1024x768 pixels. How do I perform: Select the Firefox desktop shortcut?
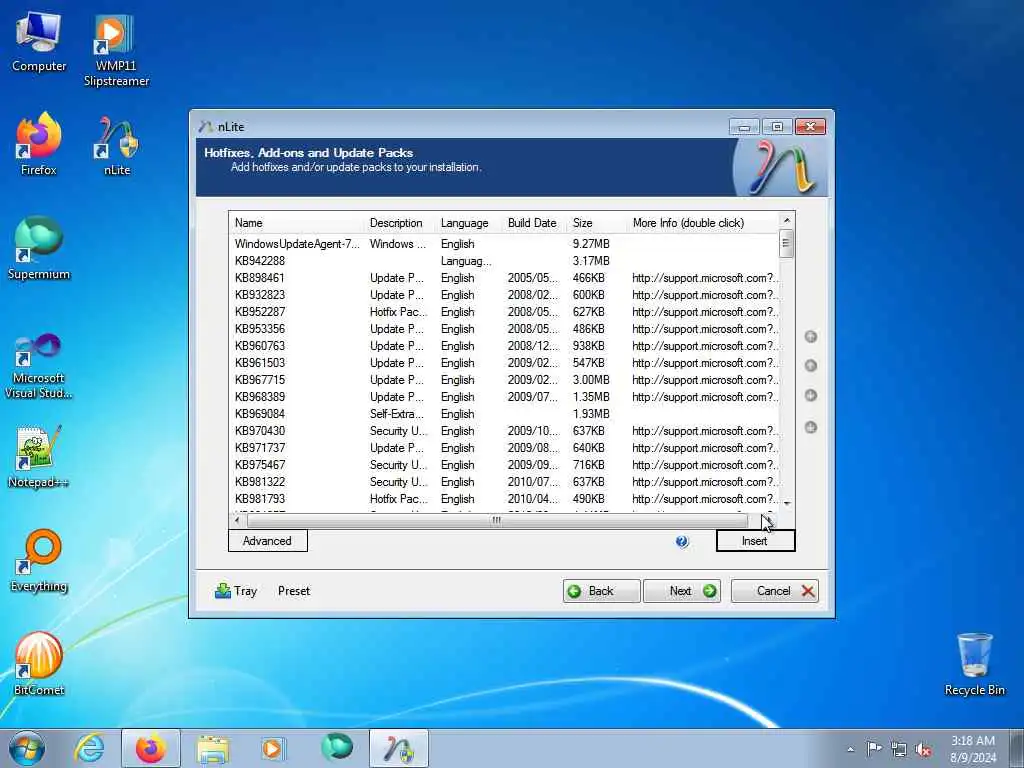click(x=39, y=144)
